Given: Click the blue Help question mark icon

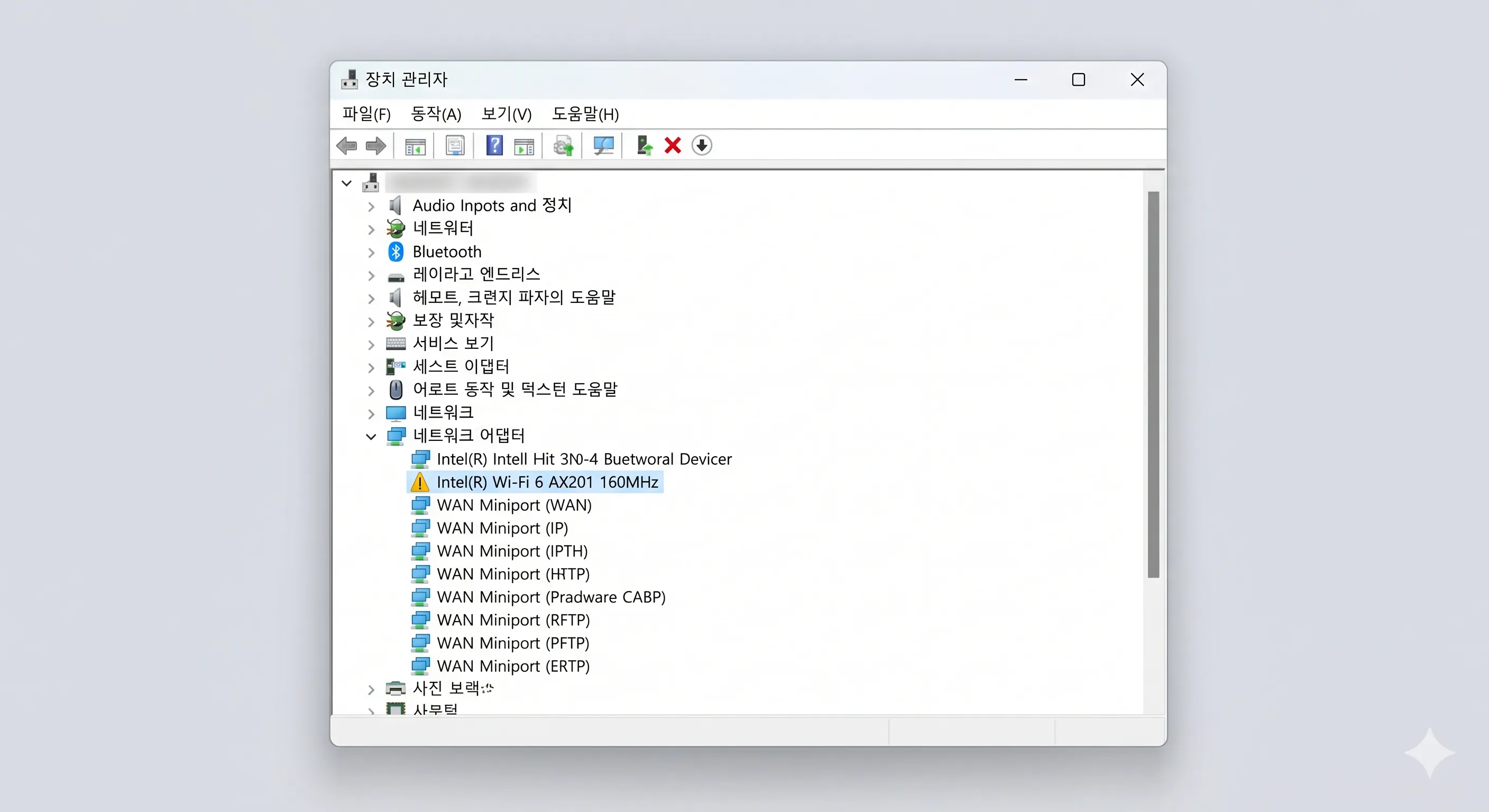Looking at the screenshot, I should (x=494, y=145).
